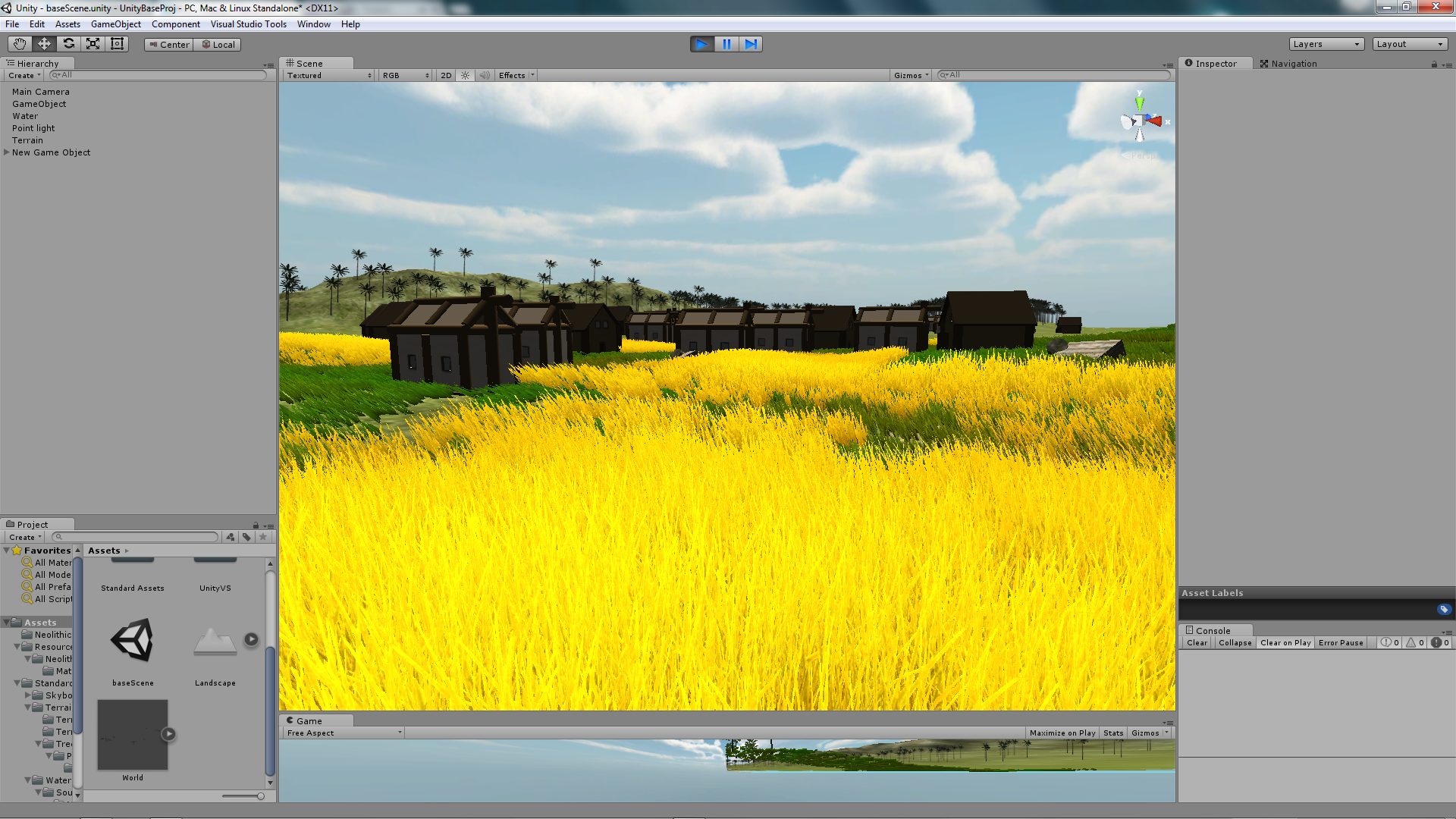Toggle pivot Center button

tap(168, 45)
